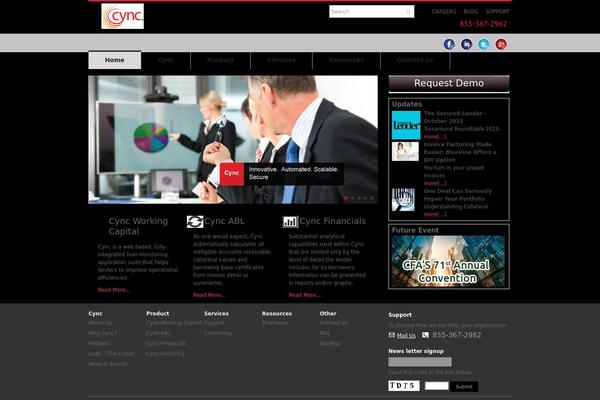Open footer Why Cync? link
600x400 pixels.
click(103, 333)
